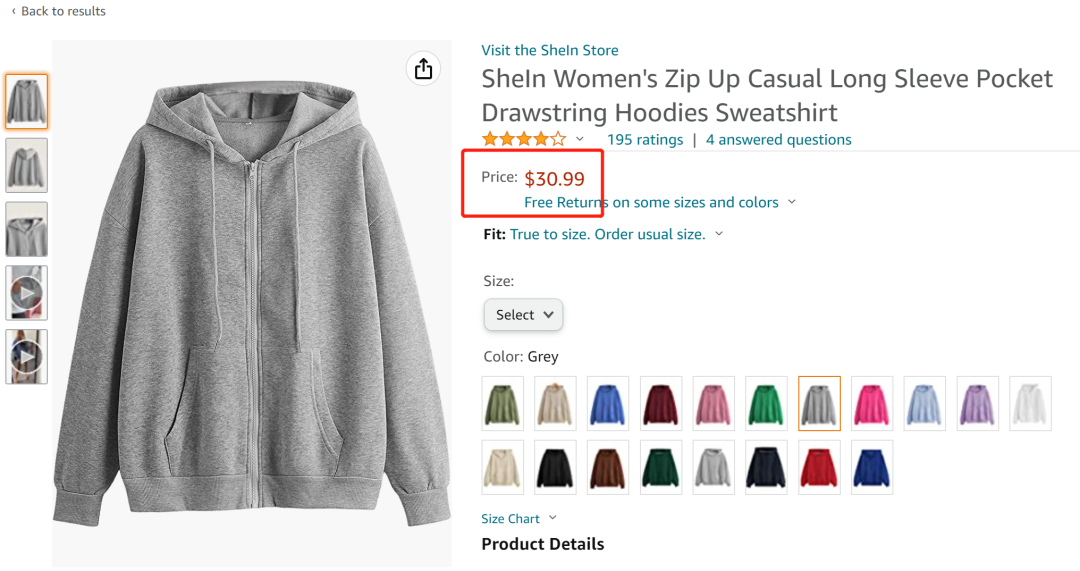Viewport: 1080px width, 571px height.
Task: Choose the lavender purple hoodie swatch
Action: click(x=978, y=403)
